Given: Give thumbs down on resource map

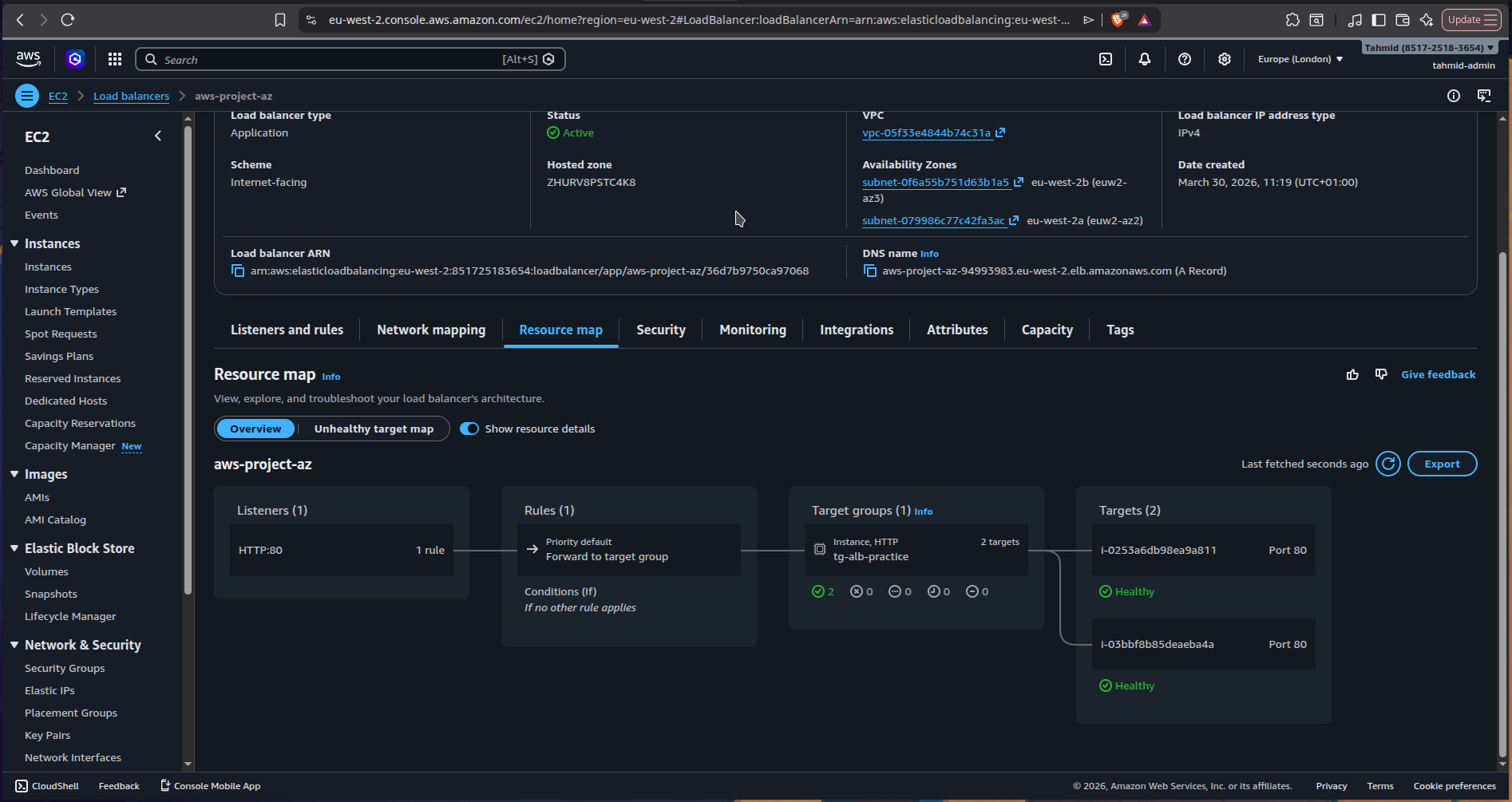Looking at the screenshot, I should coord(1381,374).
